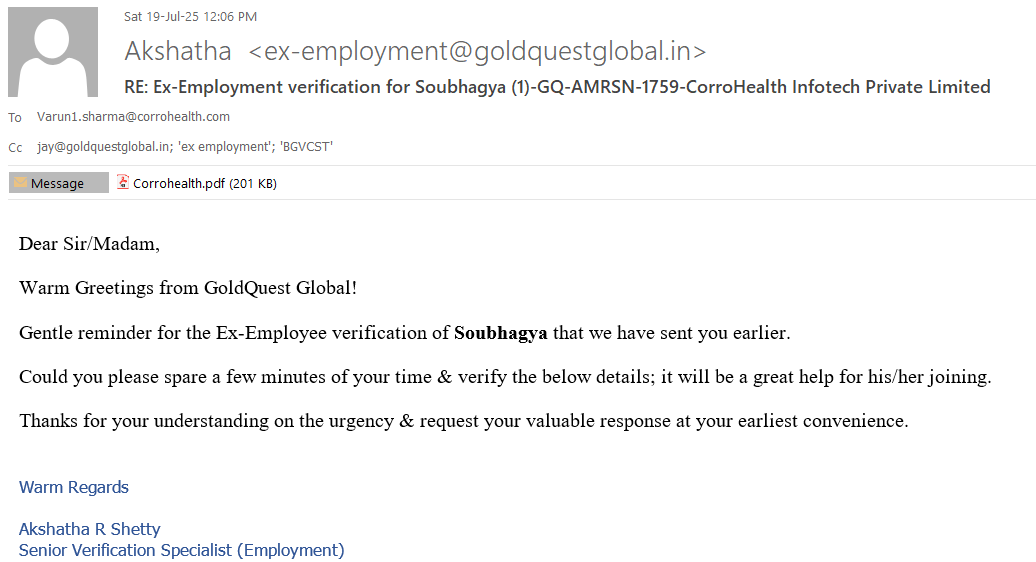Click the Cc field label

[15, 148]
